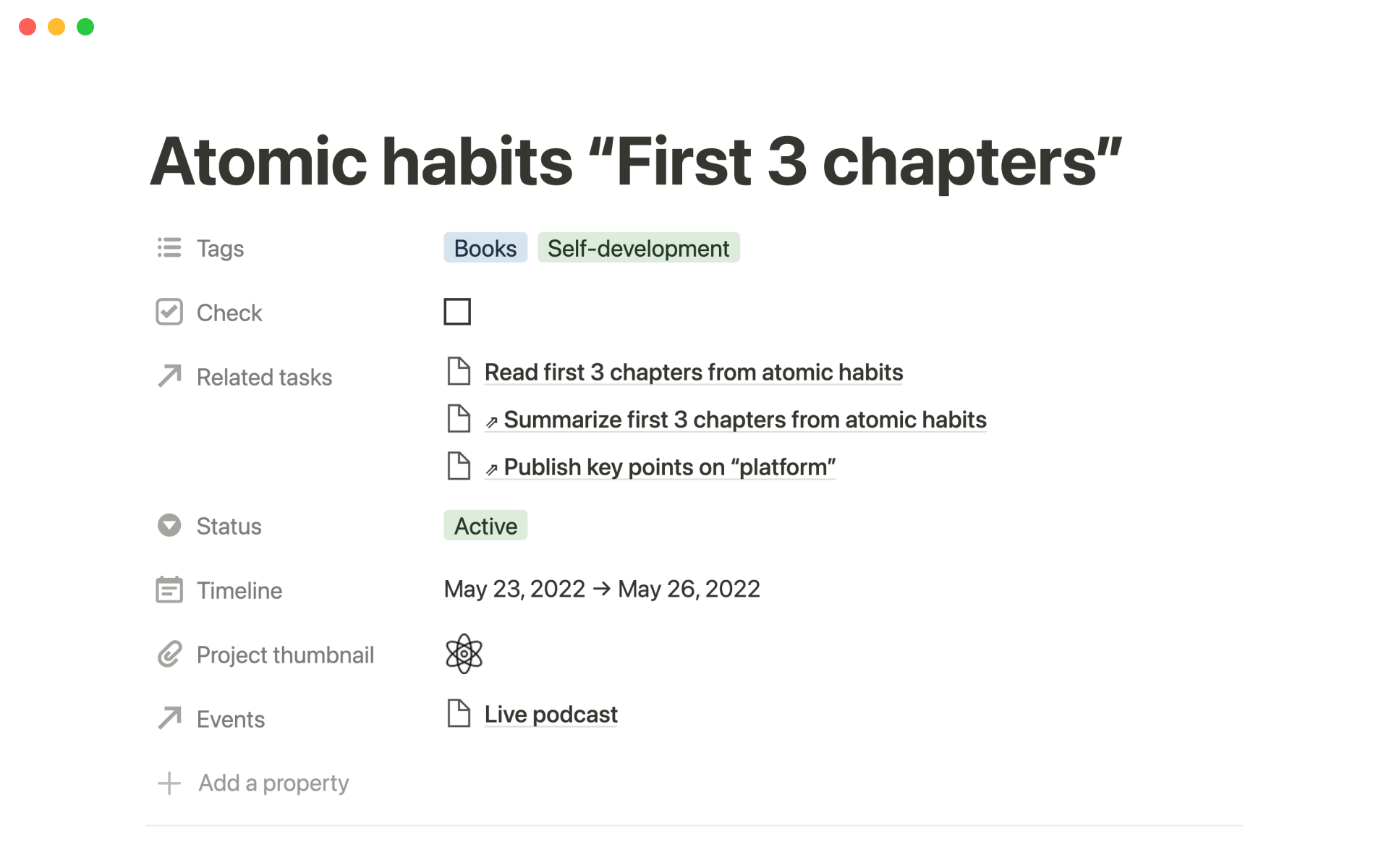Open Publish key points on platform task
The image size is (1389, 868).
coord(669,468)
